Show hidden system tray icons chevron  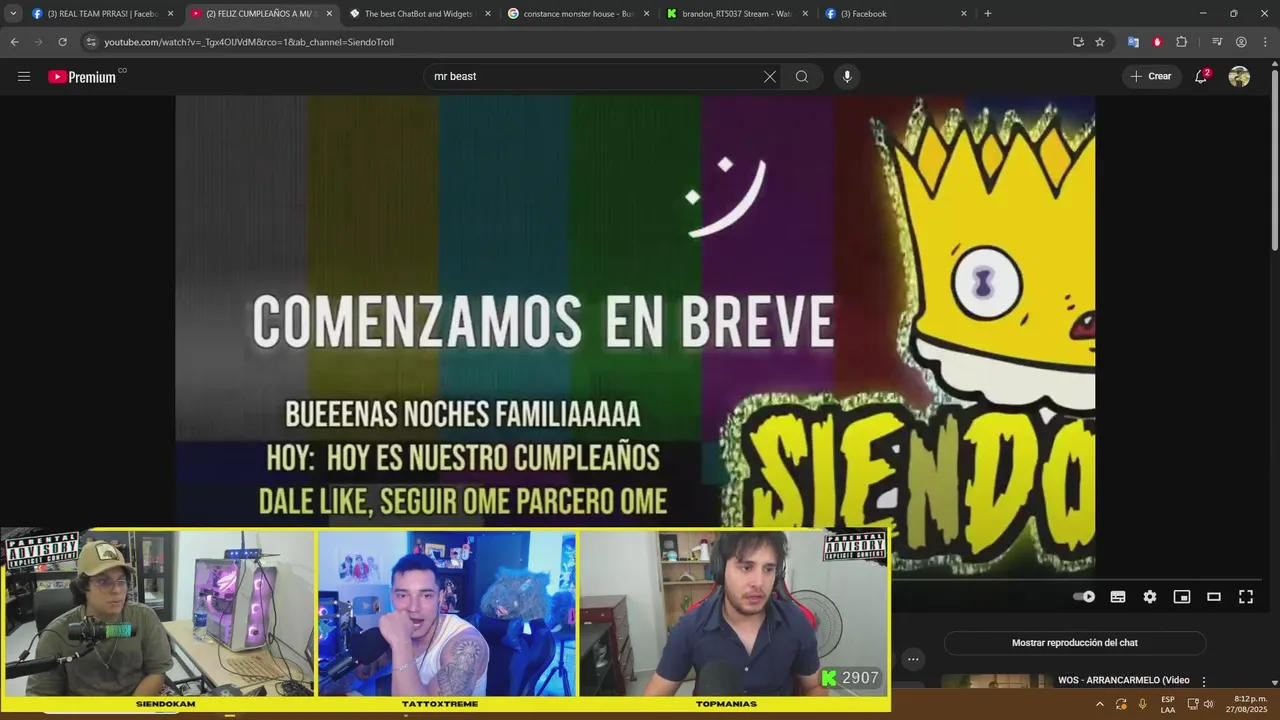(1100, 704)
